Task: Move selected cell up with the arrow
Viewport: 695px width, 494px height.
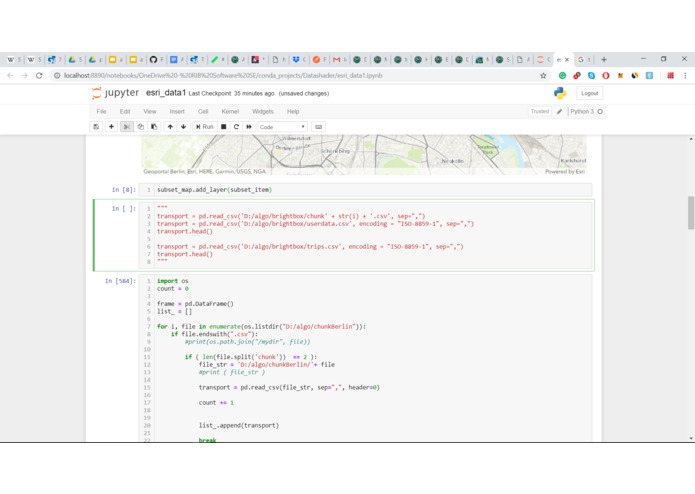Action: [170, 127]
